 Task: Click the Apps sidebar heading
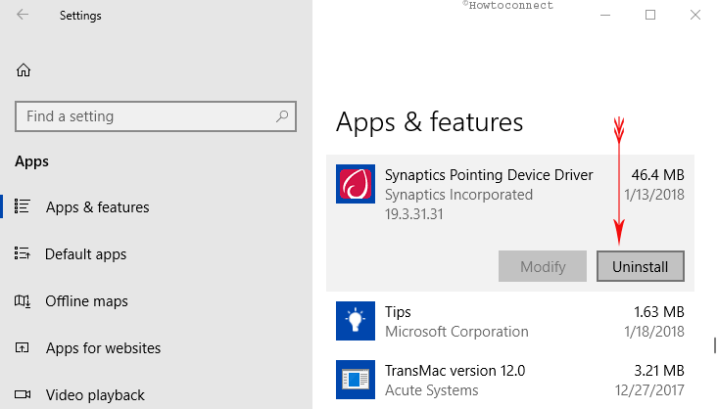coord(32,161)
